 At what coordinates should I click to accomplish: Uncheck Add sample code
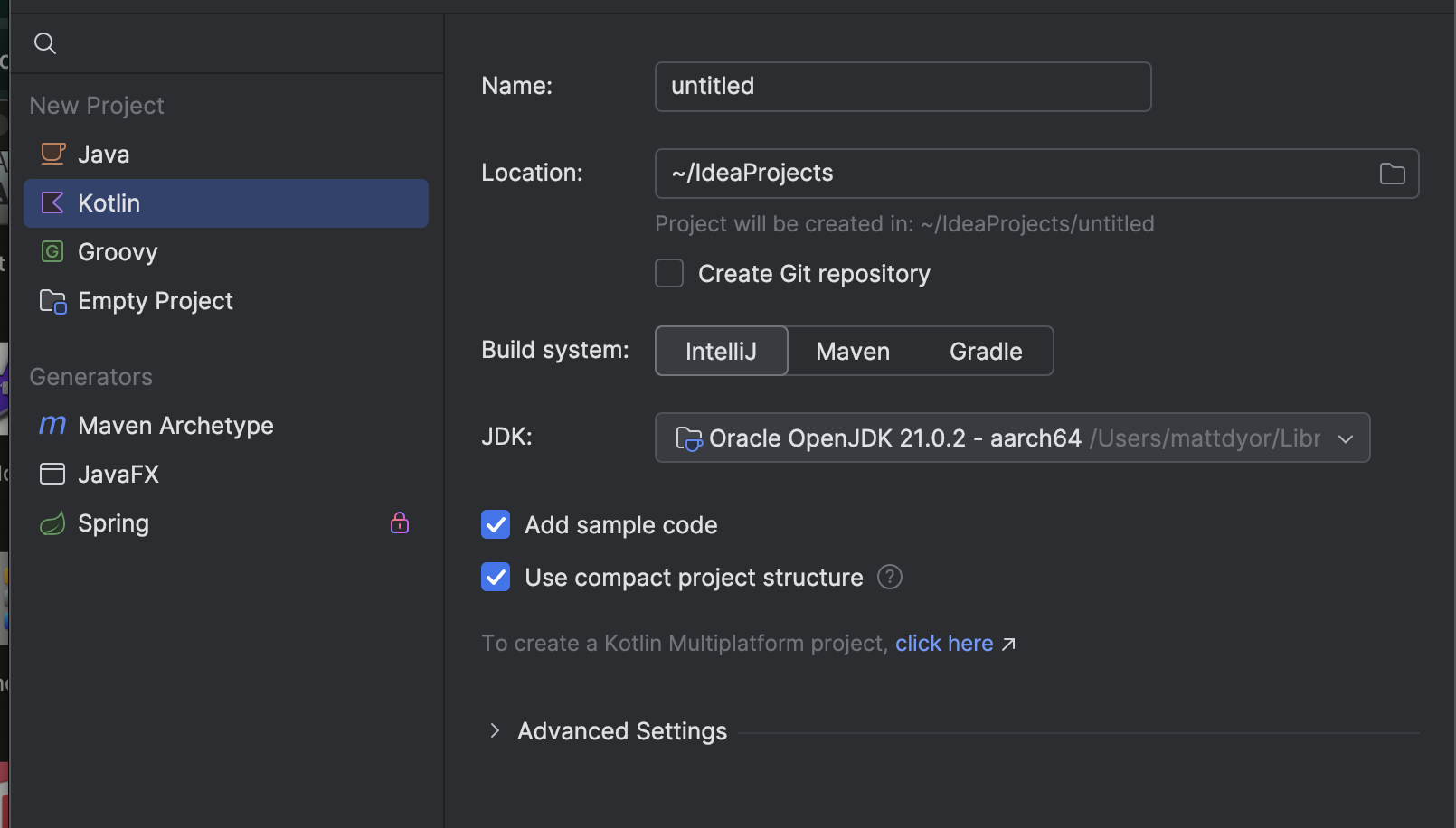(x=496, y=524)
